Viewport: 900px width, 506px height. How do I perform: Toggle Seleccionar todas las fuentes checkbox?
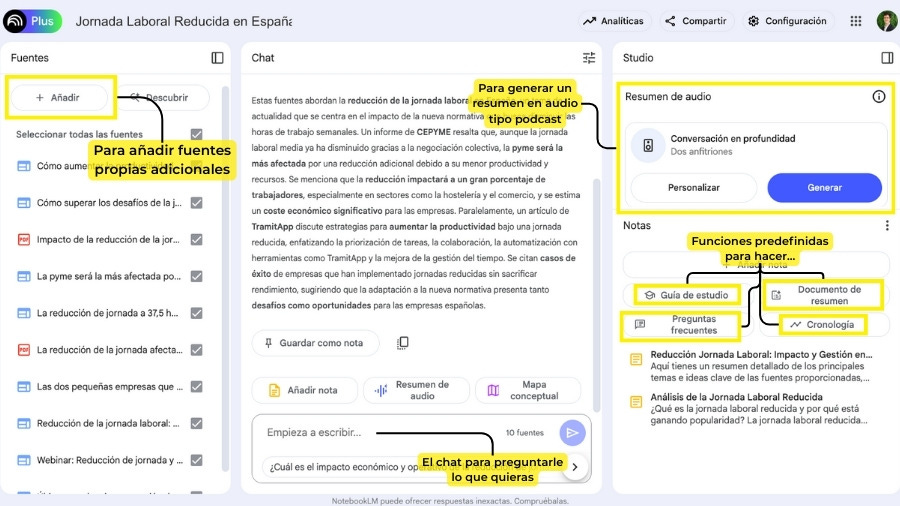click(x=197, y=134)
